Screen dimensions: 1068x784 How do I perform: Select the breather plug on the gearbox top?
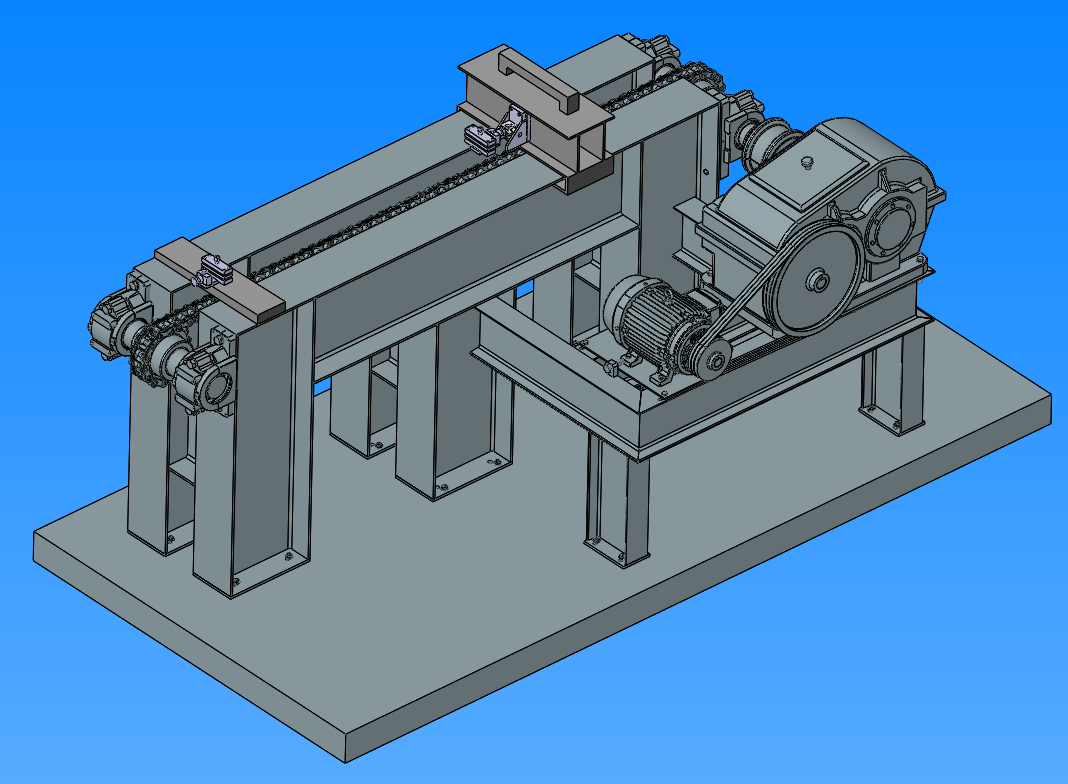808,163
